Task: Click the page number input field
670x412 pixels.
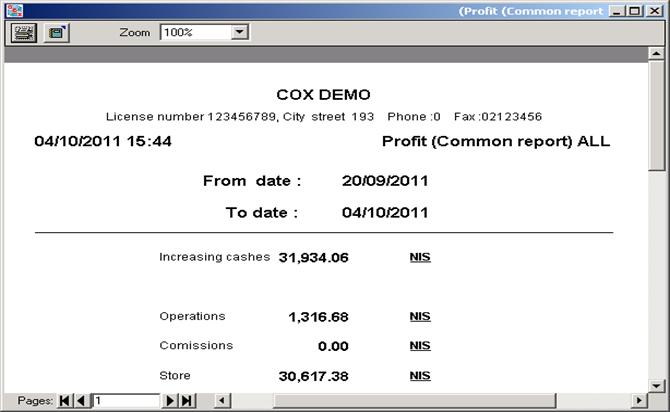Action: 125,401
